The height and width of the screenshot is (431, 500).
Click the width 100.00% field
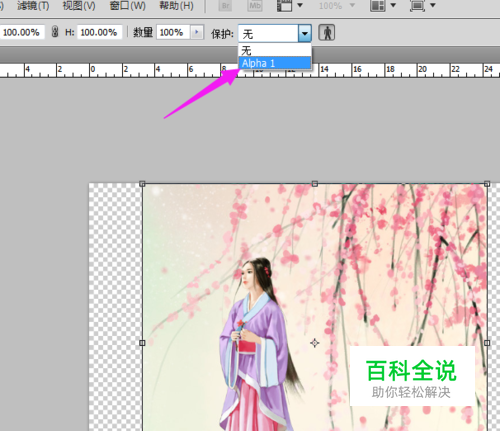click(x=22, y=32)
